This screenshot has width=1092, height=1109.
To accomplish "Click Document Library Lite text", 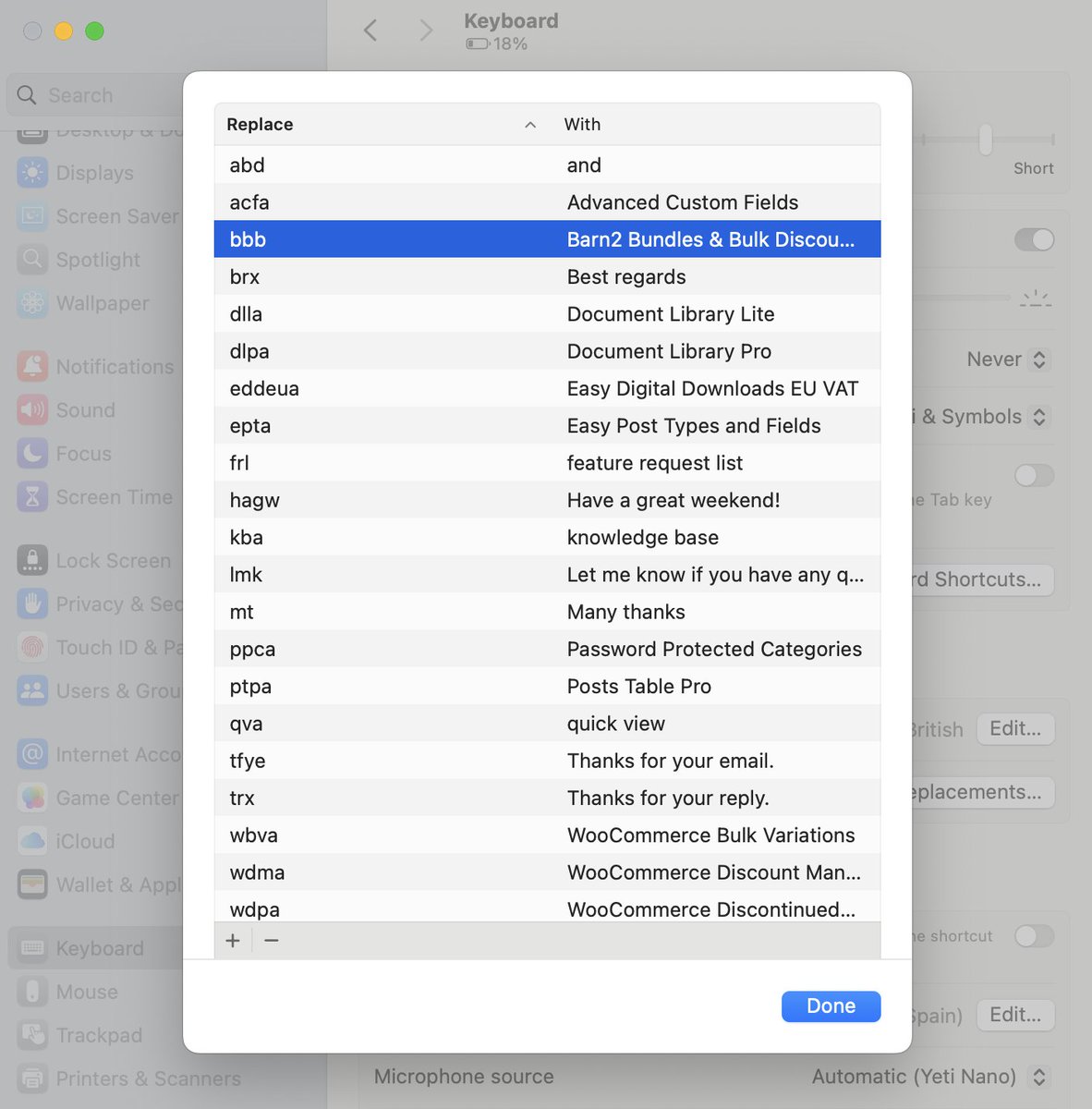I will (671, 314).
